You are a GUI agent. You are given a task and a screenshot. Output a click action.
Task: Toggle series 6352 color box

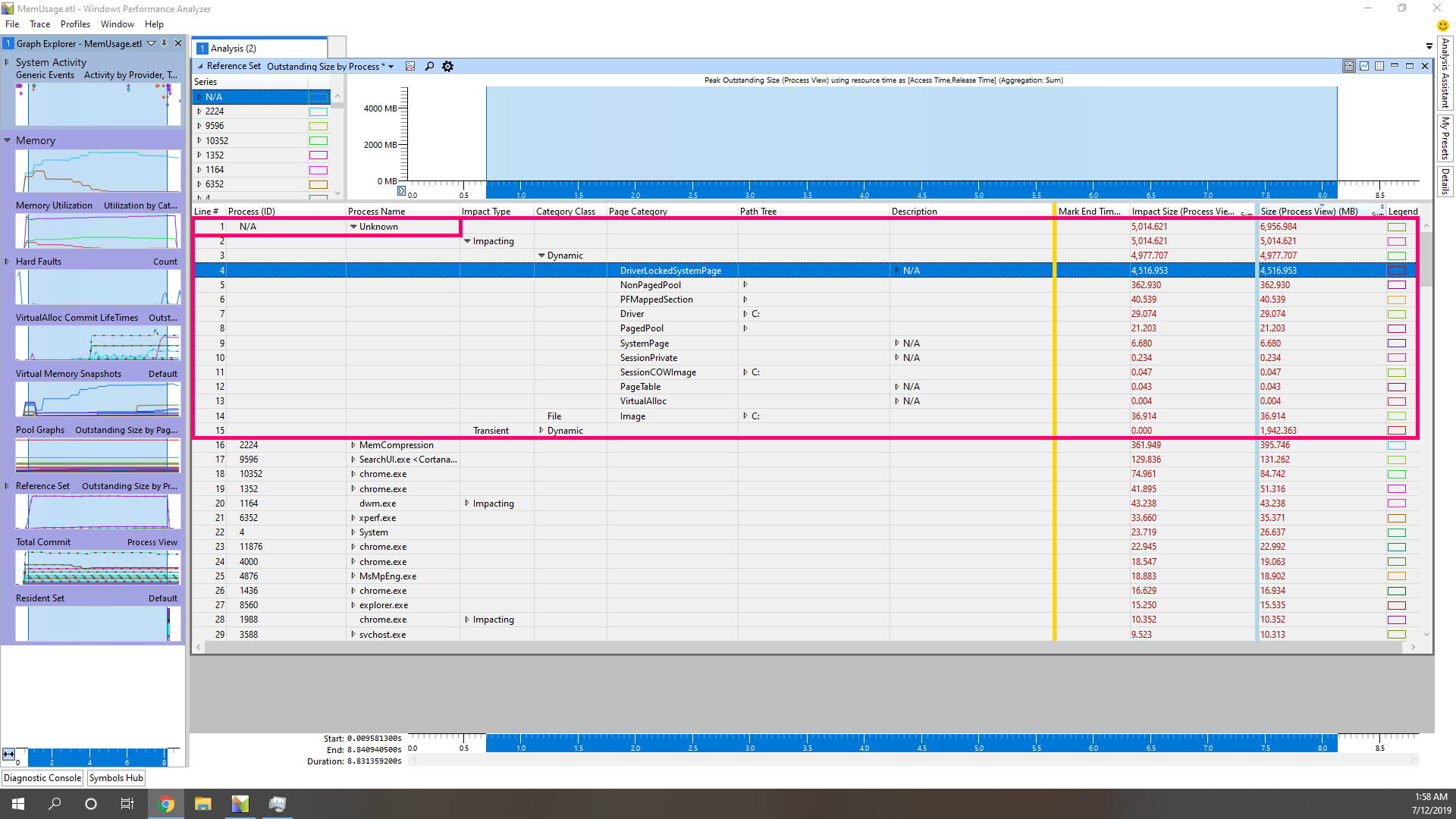[318, 184]
